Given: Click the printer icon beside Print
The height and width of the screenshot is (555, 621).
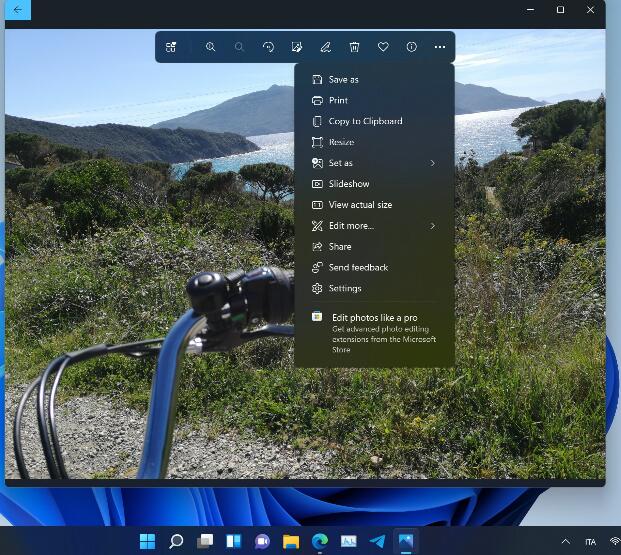Looking at the screenshot, I should click(x=317, y=101).
